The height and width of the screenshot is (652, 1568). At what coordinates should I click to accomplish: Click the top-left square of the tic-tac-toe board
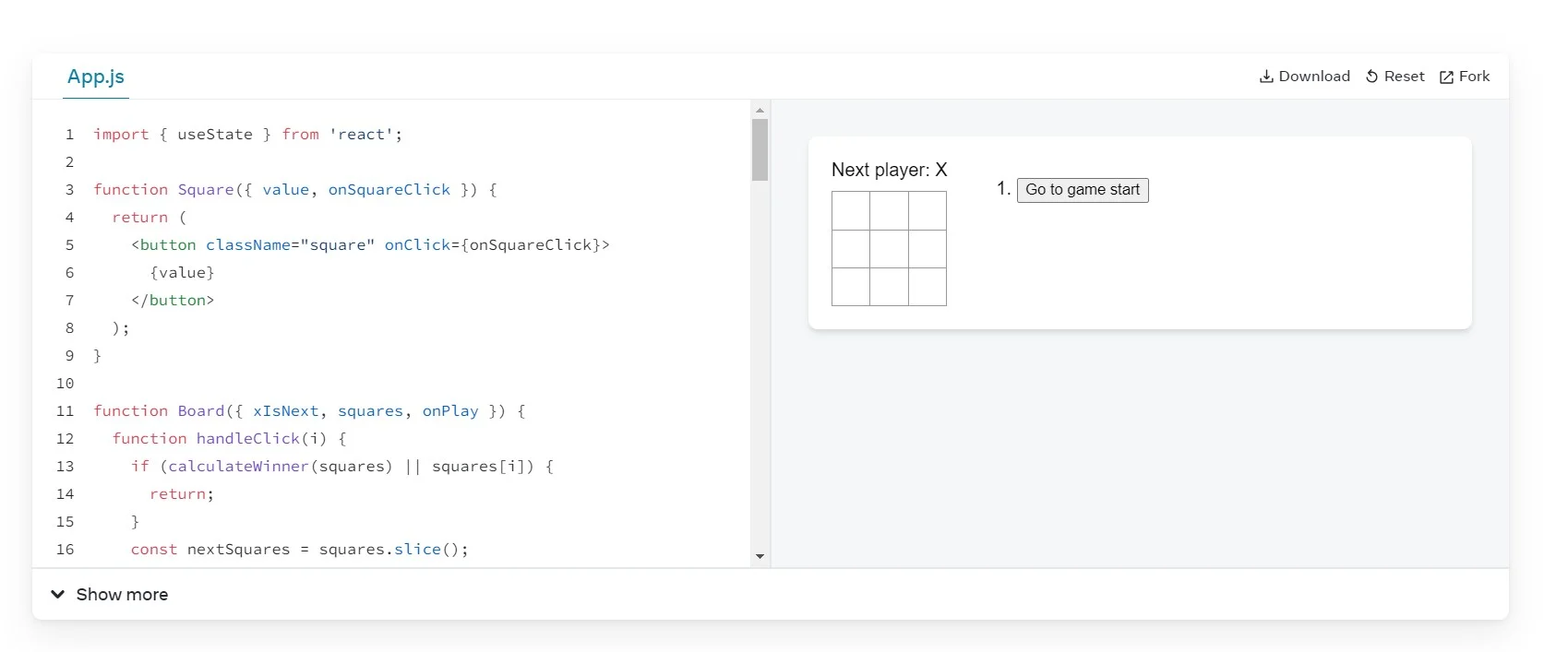point(850,211)
